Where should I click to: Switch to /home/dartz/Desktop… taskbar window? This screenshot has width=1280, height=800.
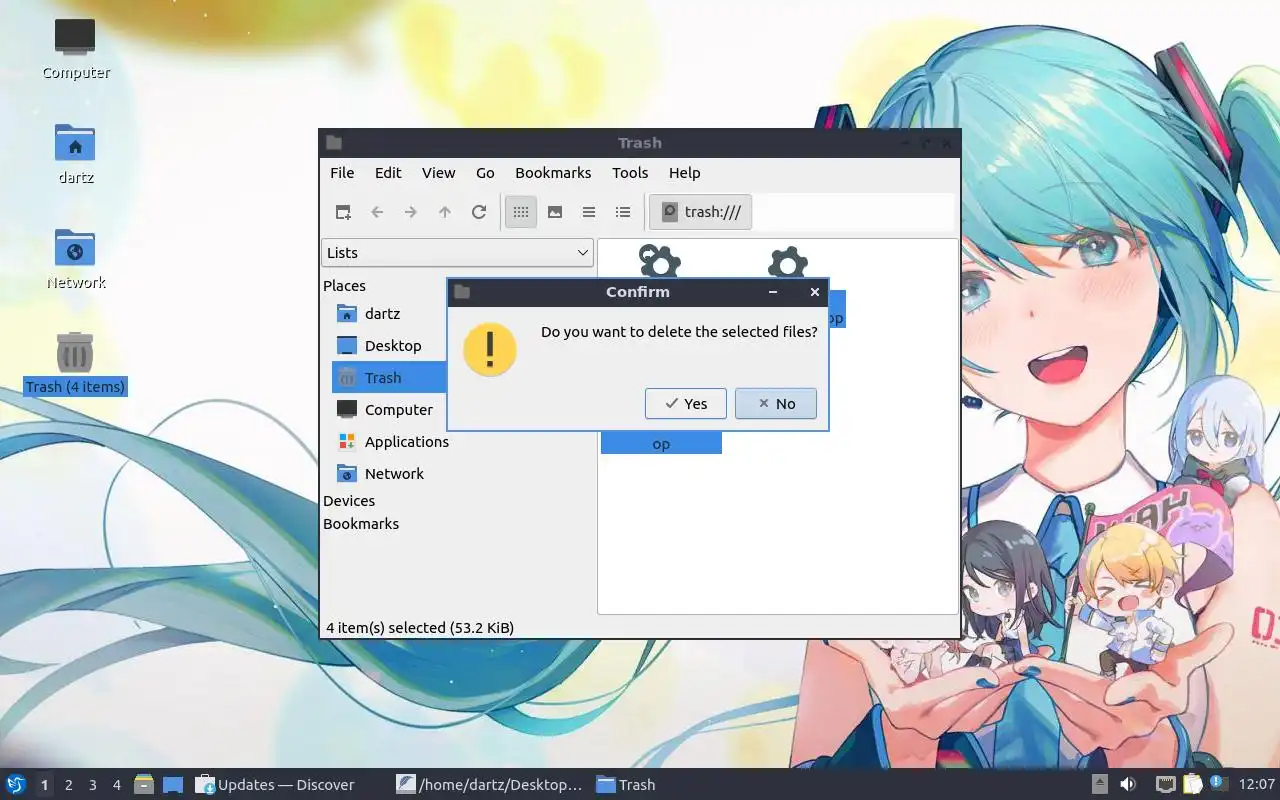point(490,785)
